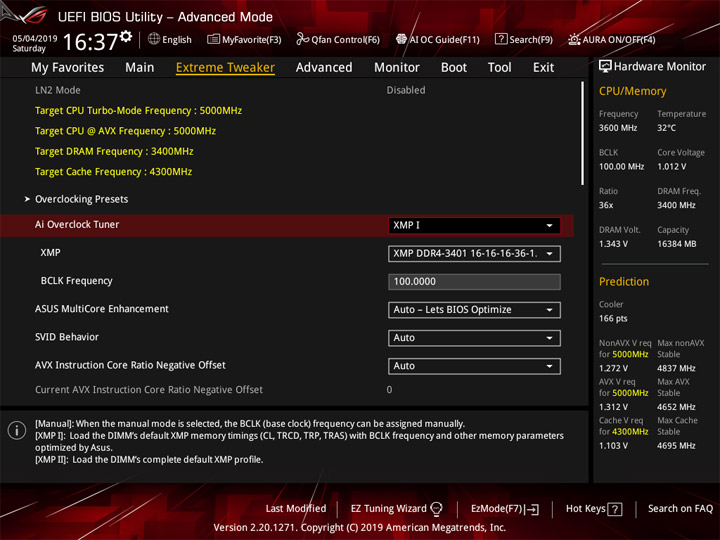The height and width of the screenshot is (540, 720).
Task: Click the info icon beside help text
Action: pos(17,430)
